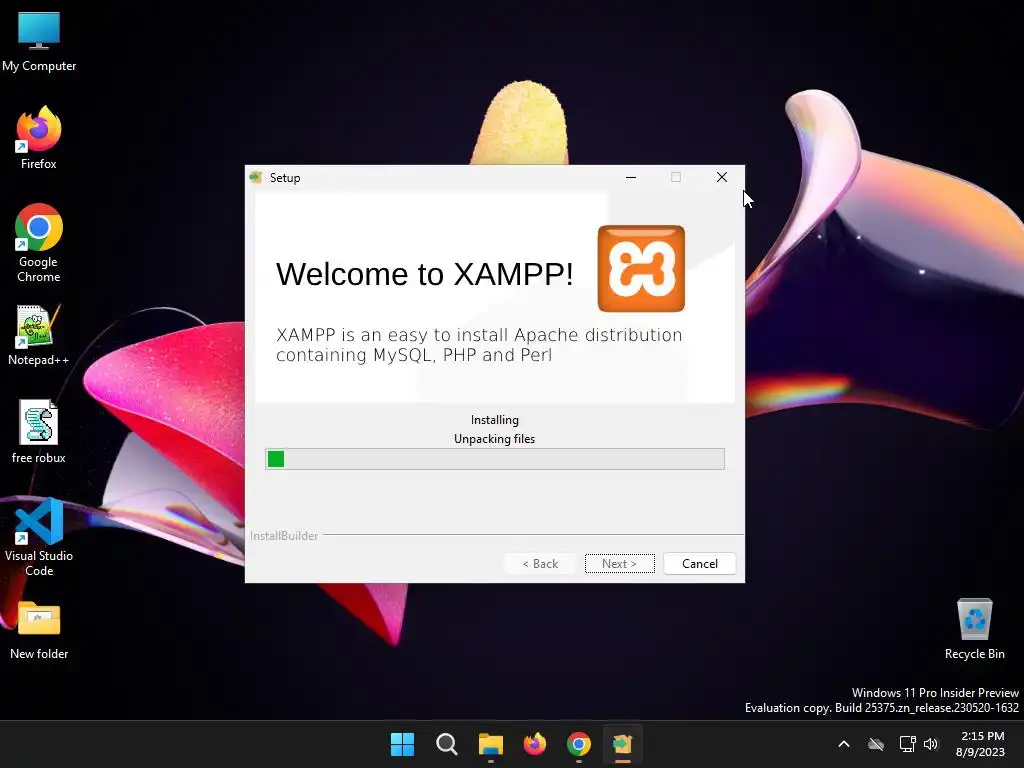The height and width of the screenshot is (768, 1024).
Task: Click the XAMPP orange logo
Action: [641, 268]
